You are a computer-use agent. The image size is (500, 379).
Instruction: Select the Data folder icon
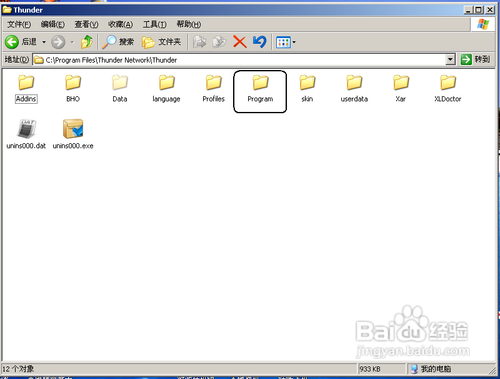pos(120,82)
